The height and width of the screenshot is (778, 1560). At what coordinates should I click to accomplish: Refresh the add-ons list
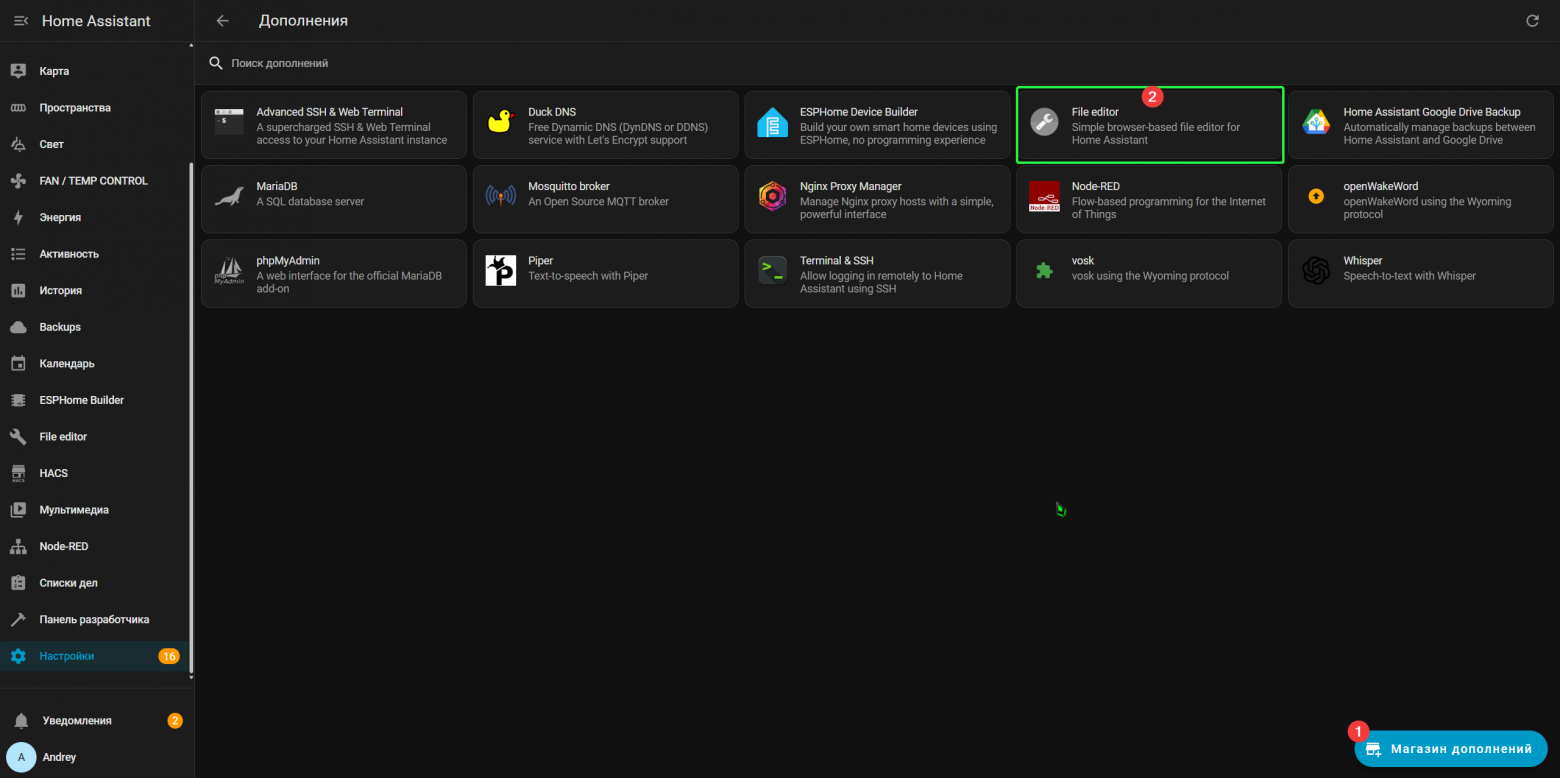[1532, 21]
